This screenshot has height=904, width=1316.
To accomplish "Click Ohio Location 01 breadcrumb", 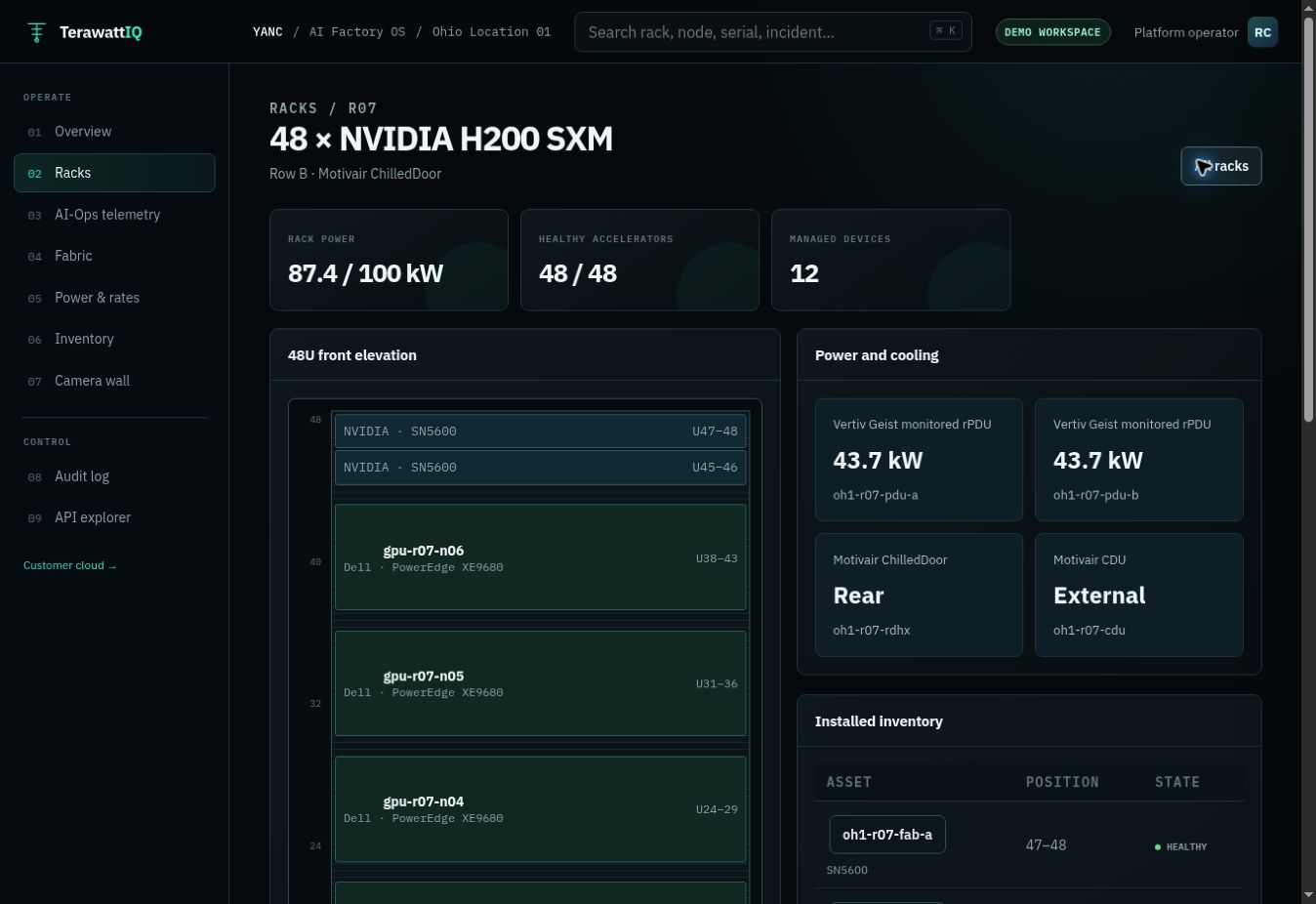I will (x=491, y=32).
